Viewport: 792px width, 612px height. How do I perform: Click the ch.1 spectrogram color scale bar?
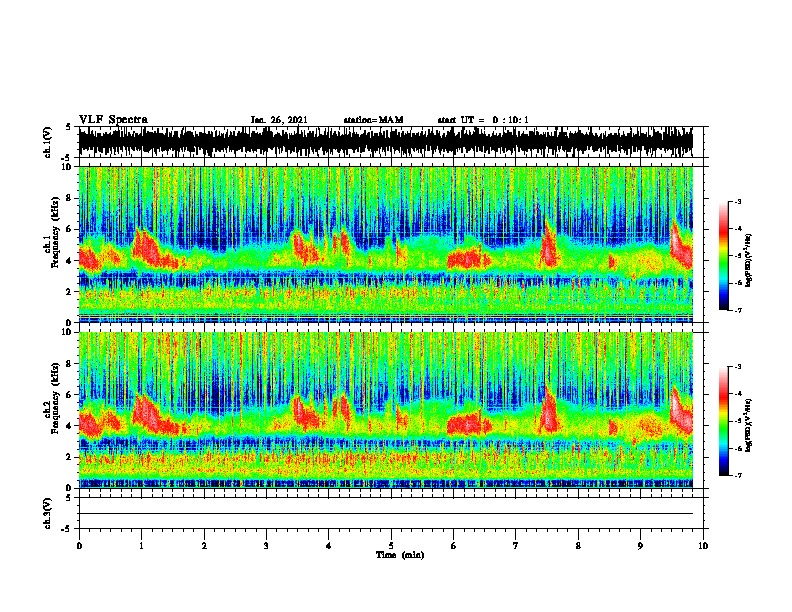[724, 256]
